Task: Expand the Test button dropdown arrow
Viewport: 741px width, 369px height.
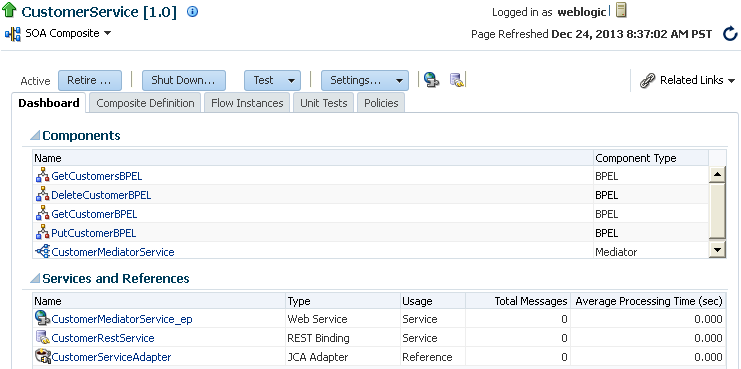Action: pos(291,81)
